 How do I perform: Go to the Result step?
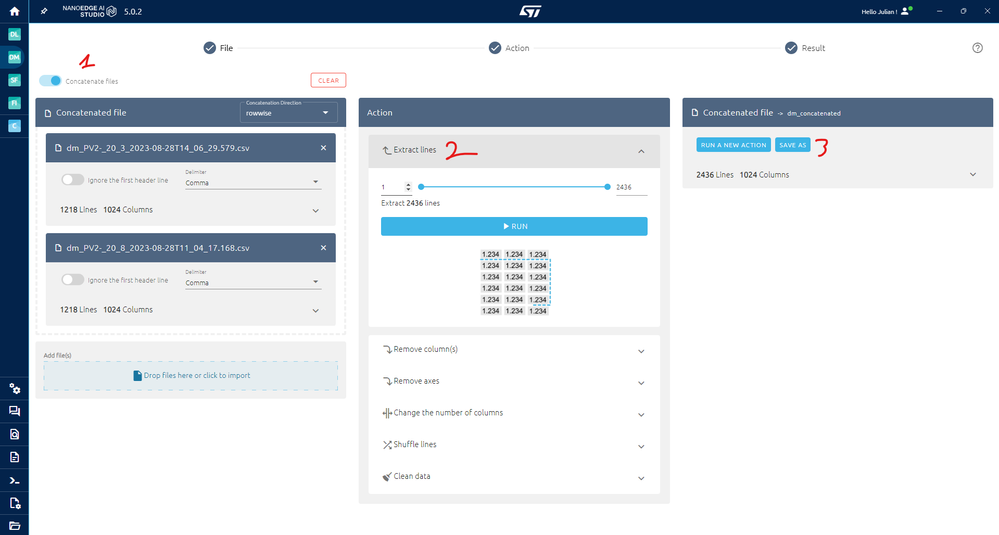click(x=805, y=48)
